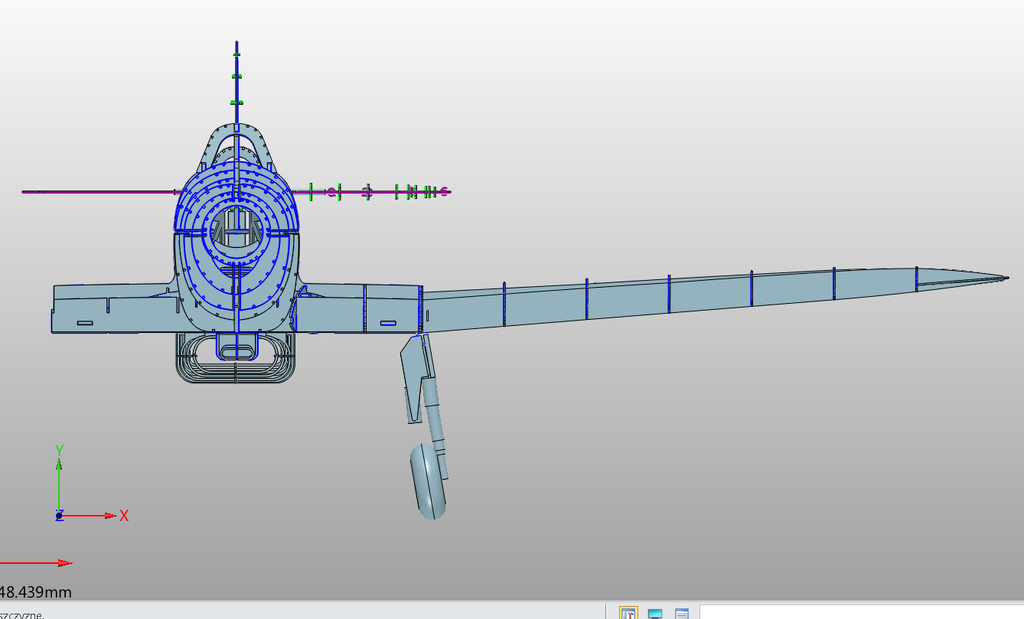The image size is (1024, 619).
Task: Click the window layout icon in status bar
Action: pyautogui.click(x=681, y=612)
